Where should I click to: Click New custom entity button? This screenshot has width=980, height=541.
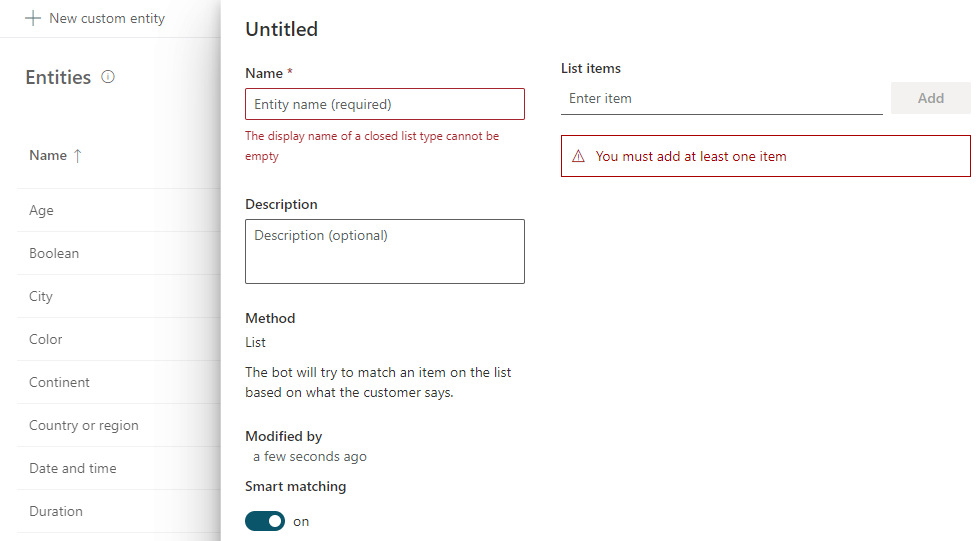tap(95, 18)
